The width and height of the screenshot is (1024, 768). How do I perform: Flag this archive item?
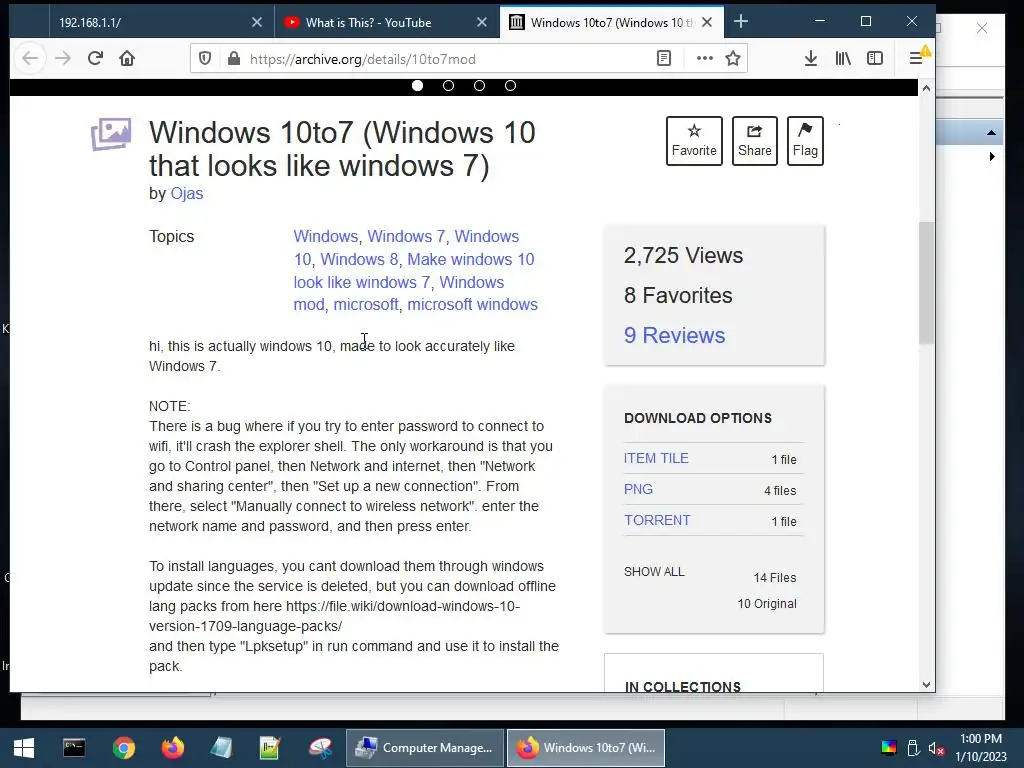pos(805,141)
